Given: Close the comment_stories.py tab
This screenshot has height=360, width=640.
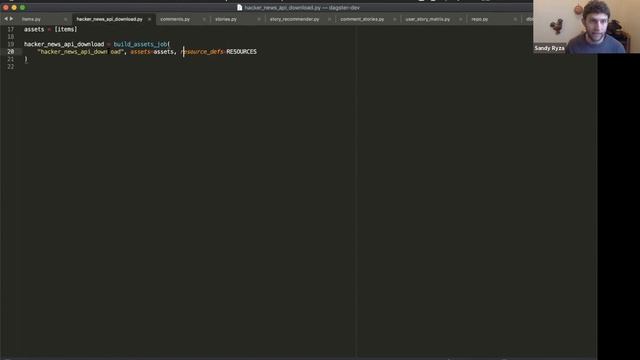Looking at the screenshot, I should [x=395, y=19].
